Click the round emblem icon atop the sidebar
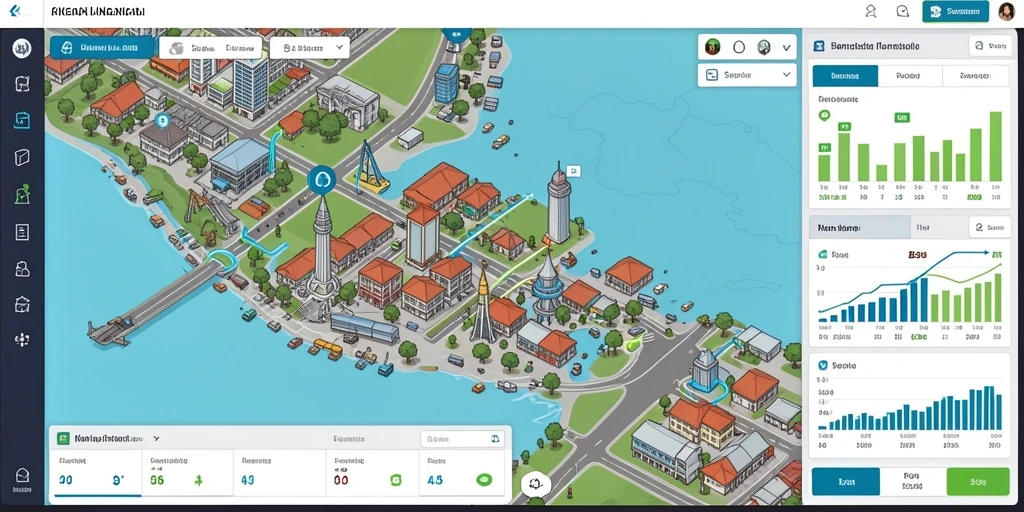1024x512 pixels. pos(22,48)
